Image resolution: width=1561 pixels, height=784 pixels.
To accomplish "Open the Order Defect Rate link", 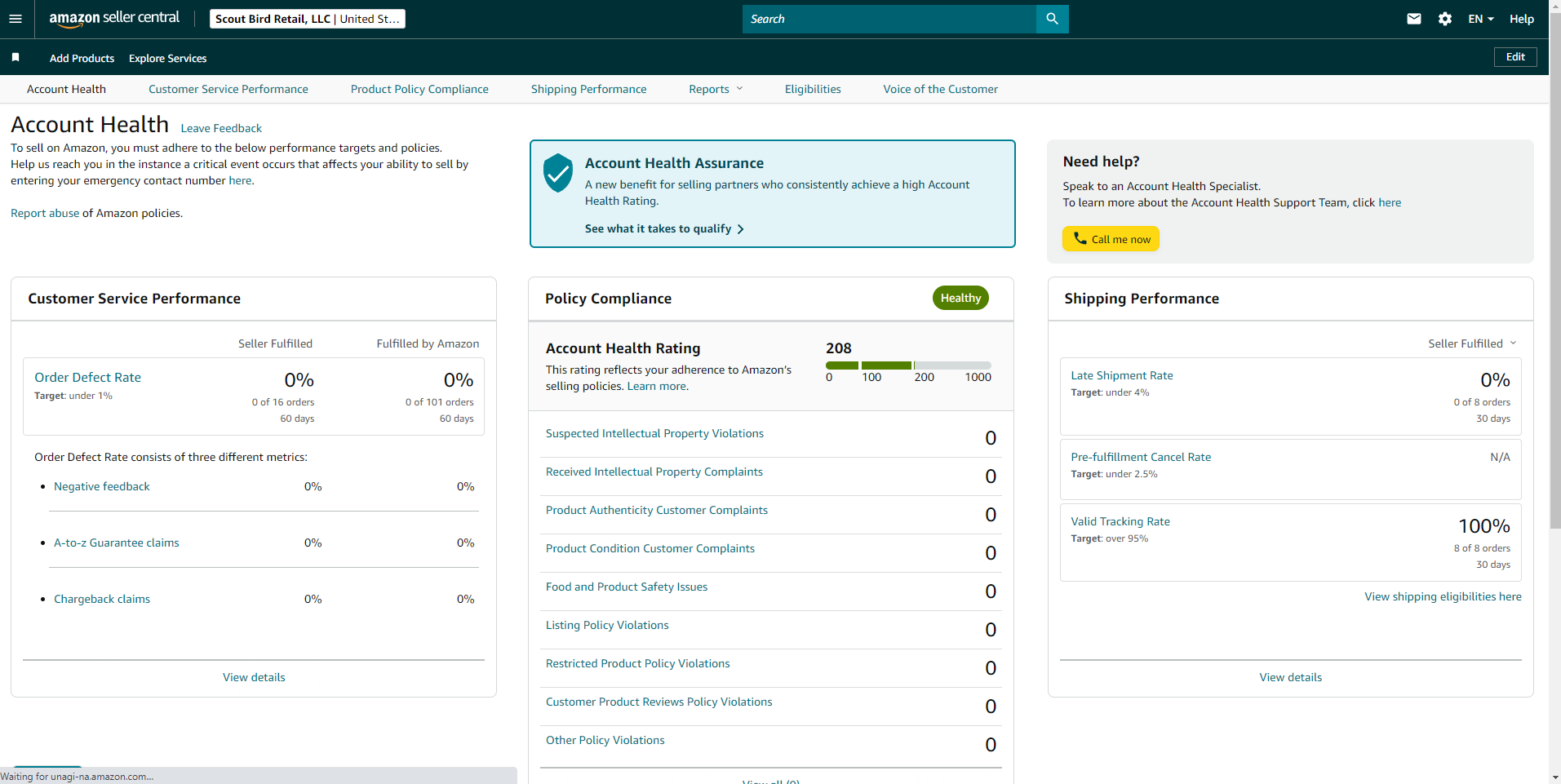I will pyautogui.click(x=87, y=377).
